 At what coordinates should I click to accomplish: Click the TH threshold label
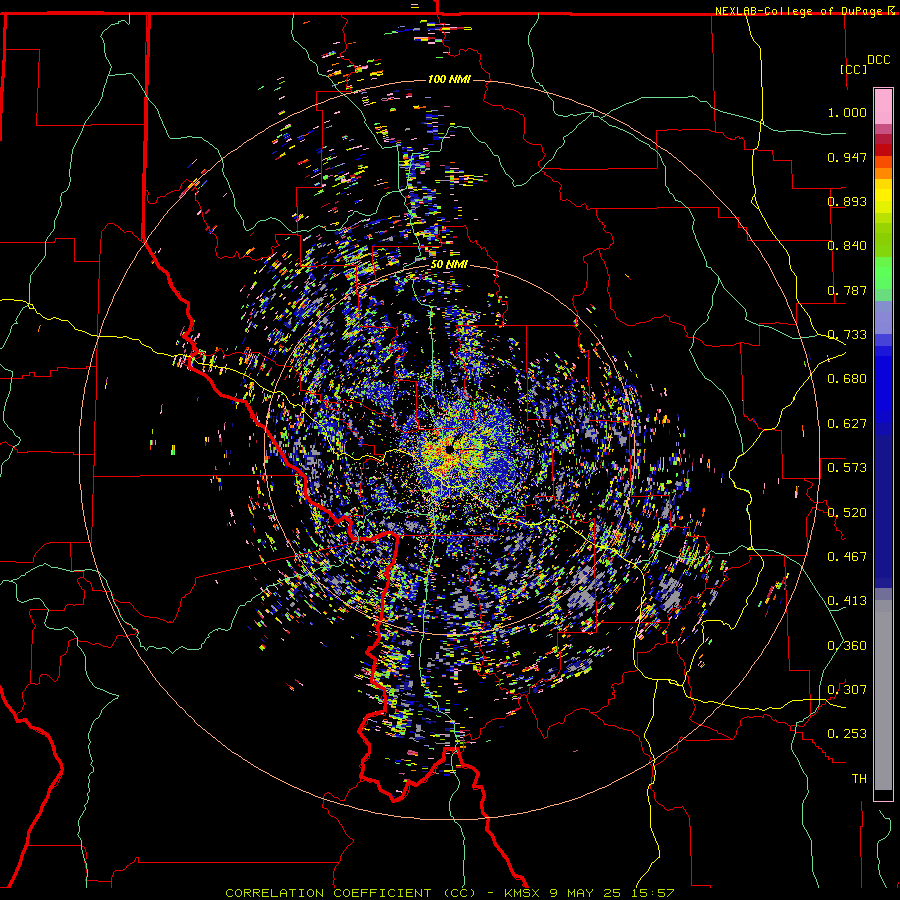pos(859,779)
